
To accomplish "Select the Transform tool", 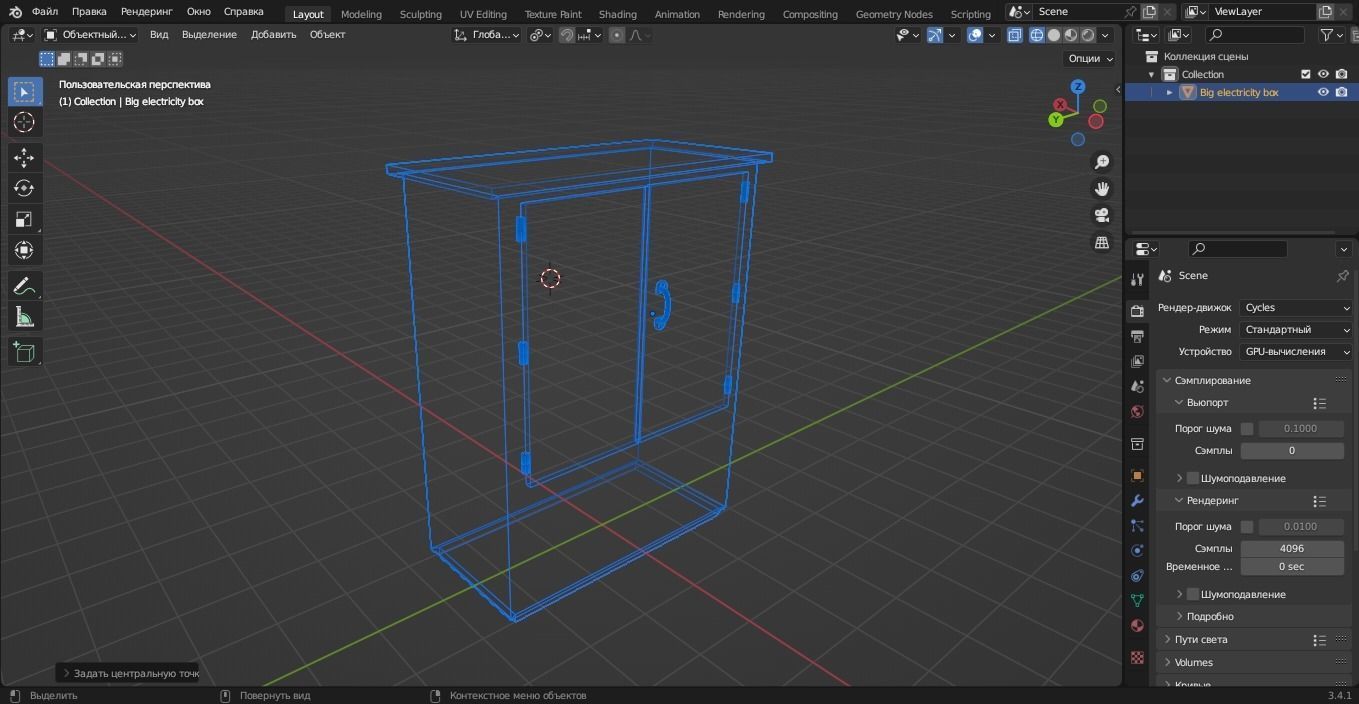I will pyautogui.click(x=25, y=250).
